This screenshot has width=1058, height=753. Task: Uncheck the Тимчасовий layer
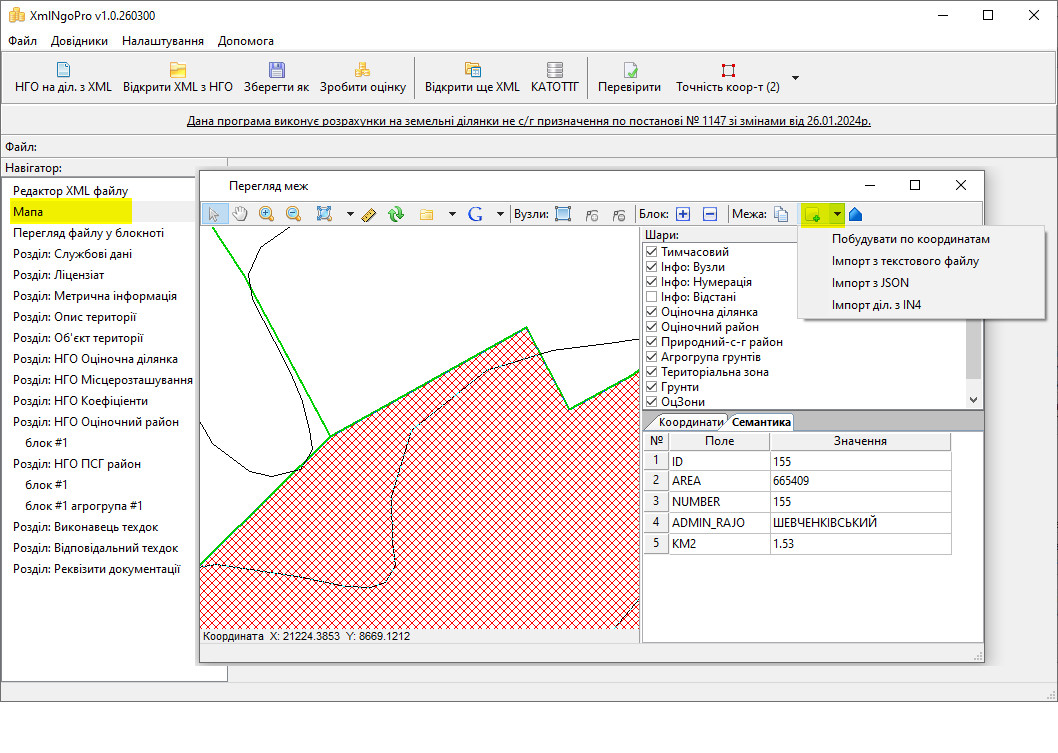click(x=652, y=253)
